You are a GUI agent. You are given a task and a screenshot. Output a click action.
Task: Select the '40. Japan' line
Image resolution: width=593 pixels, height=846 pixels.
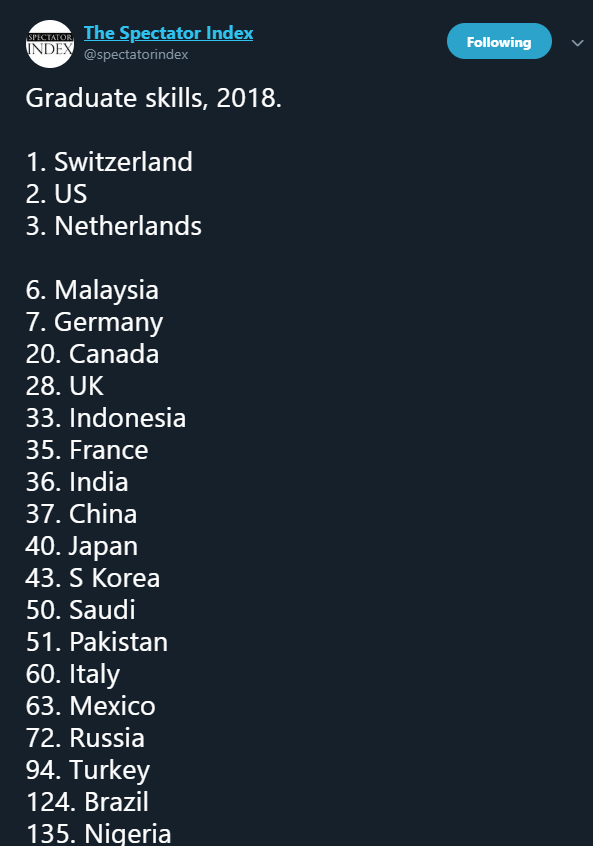point(81,547)
